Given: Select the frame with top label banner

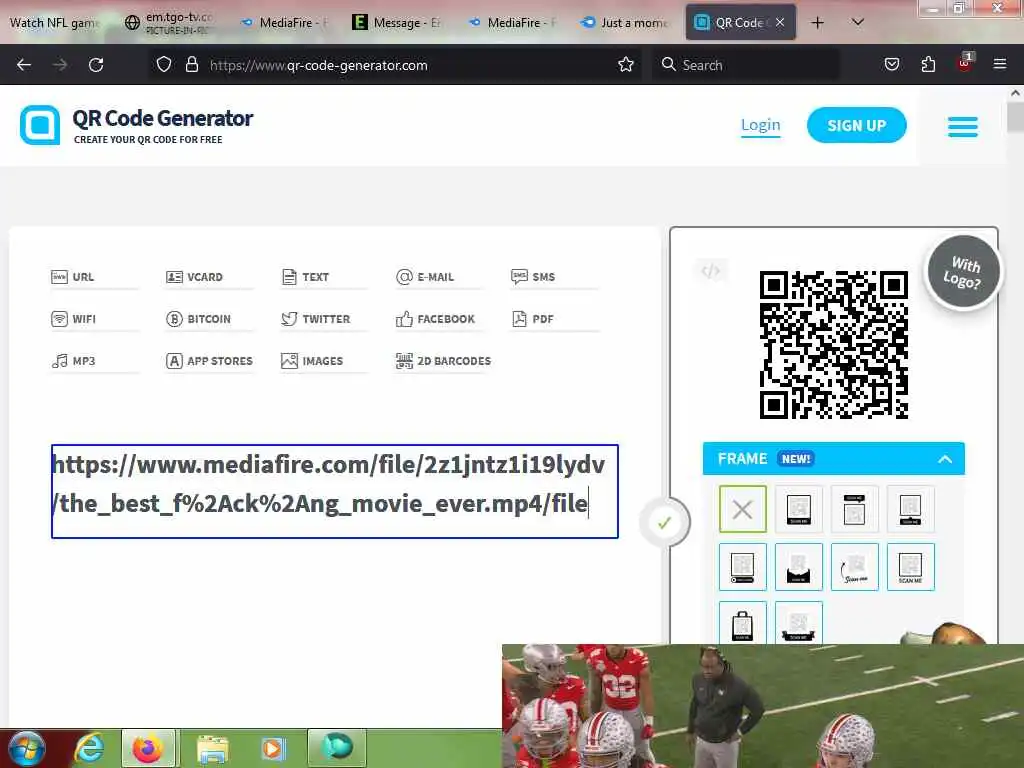Looking at the screenshot, I should click(x=854, y=509).
